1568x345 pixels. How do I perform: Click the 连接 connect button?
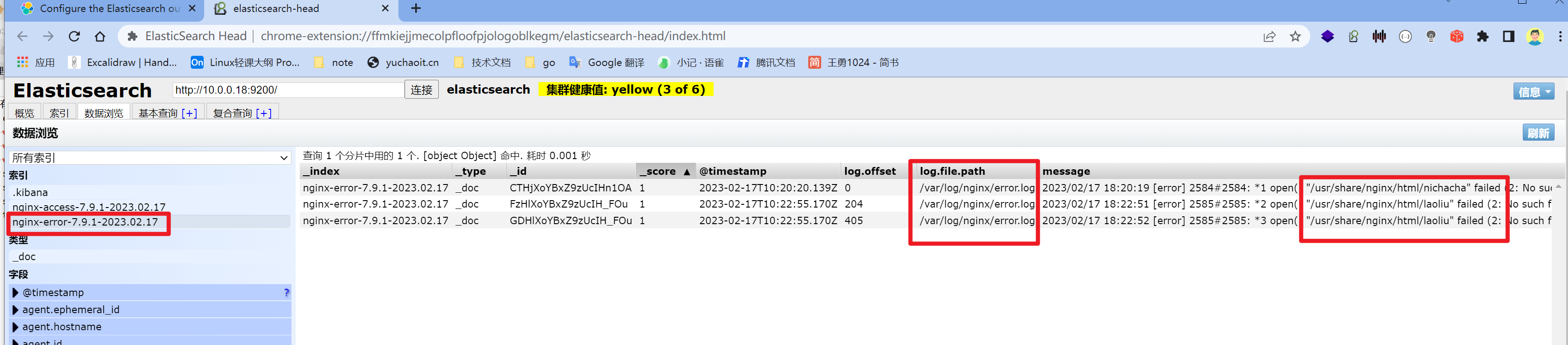click(421, 90)
